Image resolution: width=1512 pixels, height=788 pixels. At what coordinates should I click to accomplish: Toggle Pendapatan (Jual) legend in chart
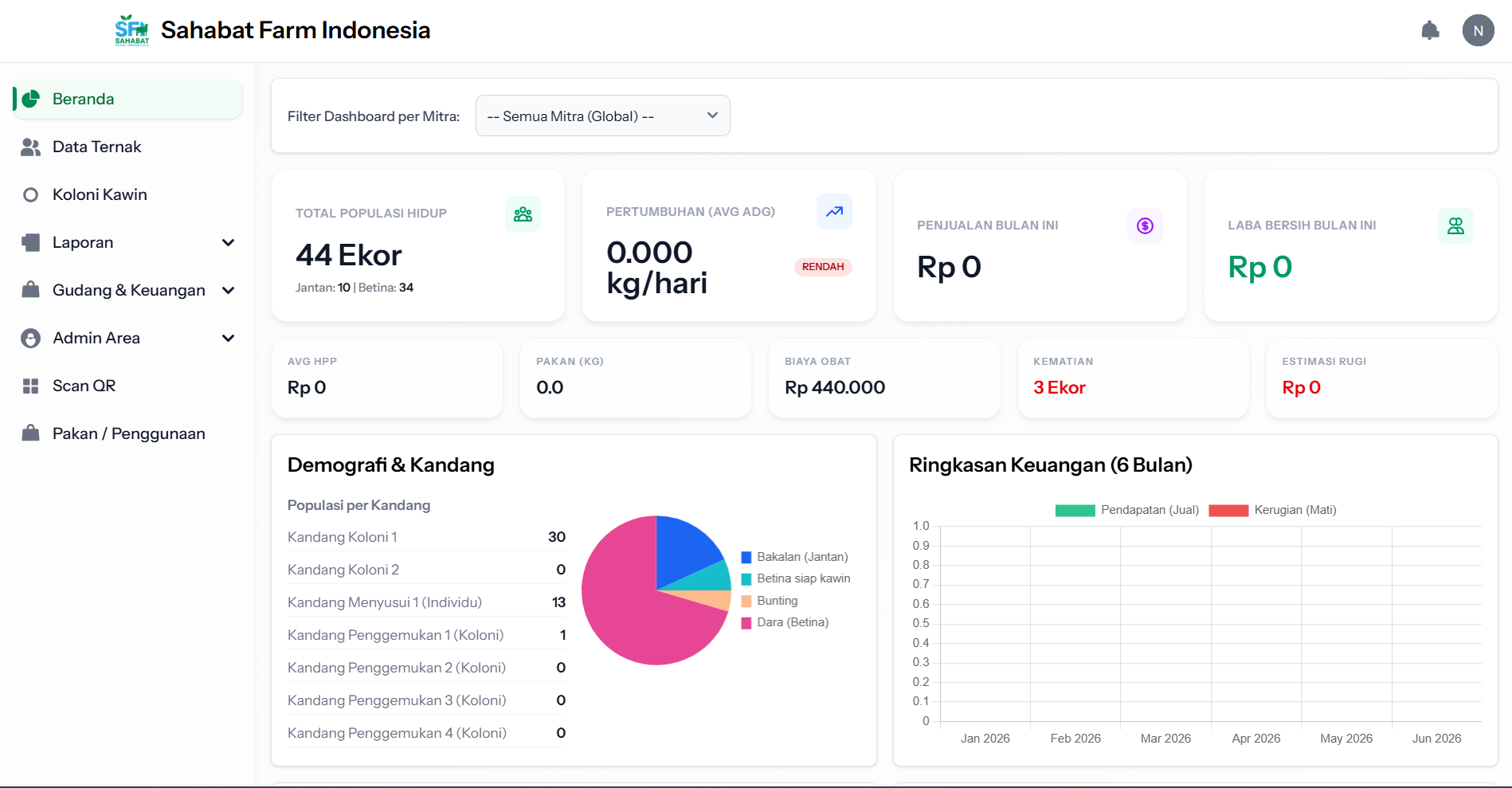[x=1126, y=510]
